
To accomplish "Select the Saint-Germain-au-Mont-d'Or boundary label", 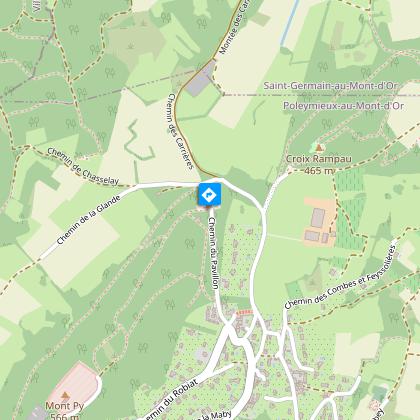I will pyautogui.click(x=330, y=86).
